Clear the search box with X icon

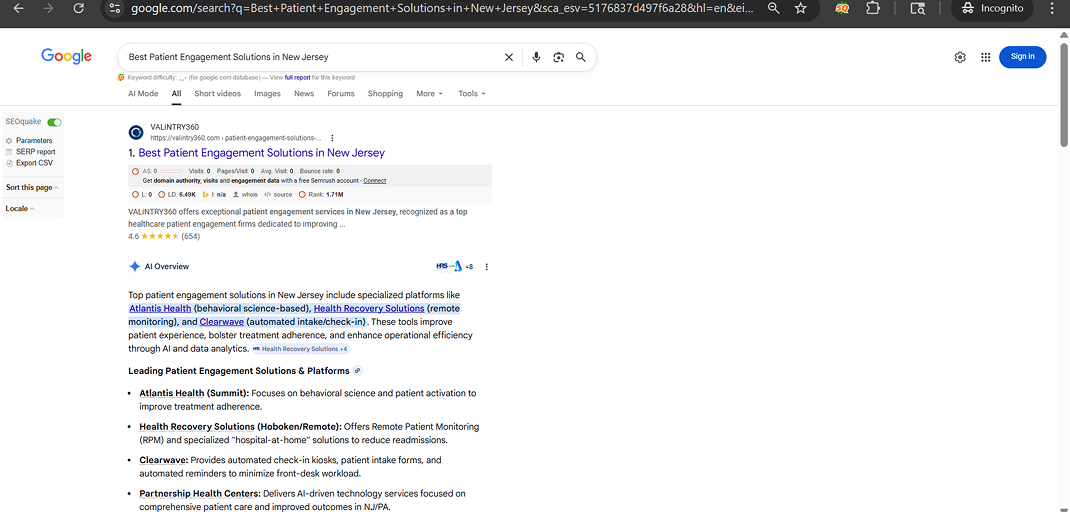click(x=509, y=57)
